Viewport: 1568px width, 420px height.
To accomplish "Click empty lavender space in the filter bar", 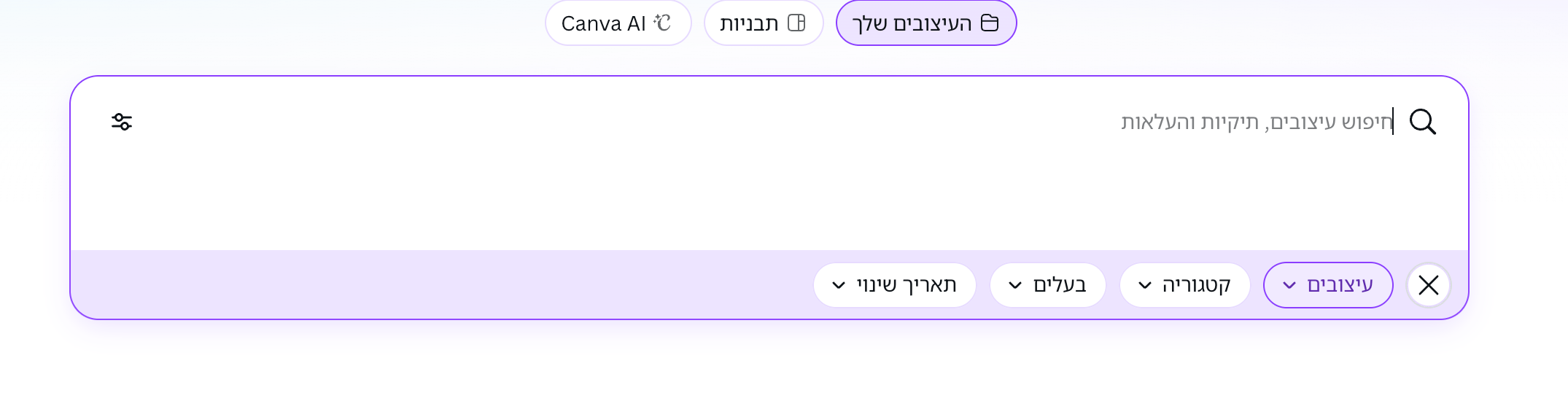I will click(x=438, y=285).
